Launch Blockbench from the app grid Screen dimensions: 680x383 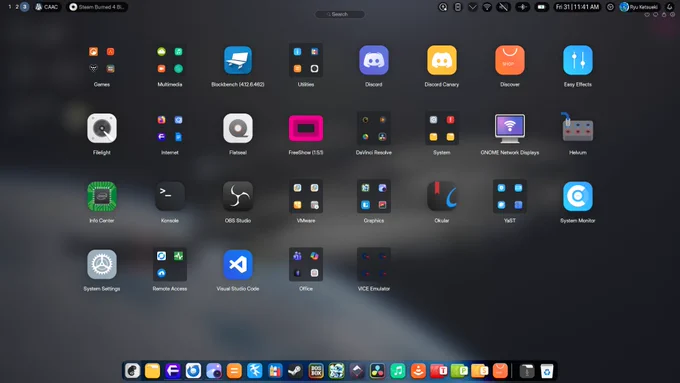point(238,60)
